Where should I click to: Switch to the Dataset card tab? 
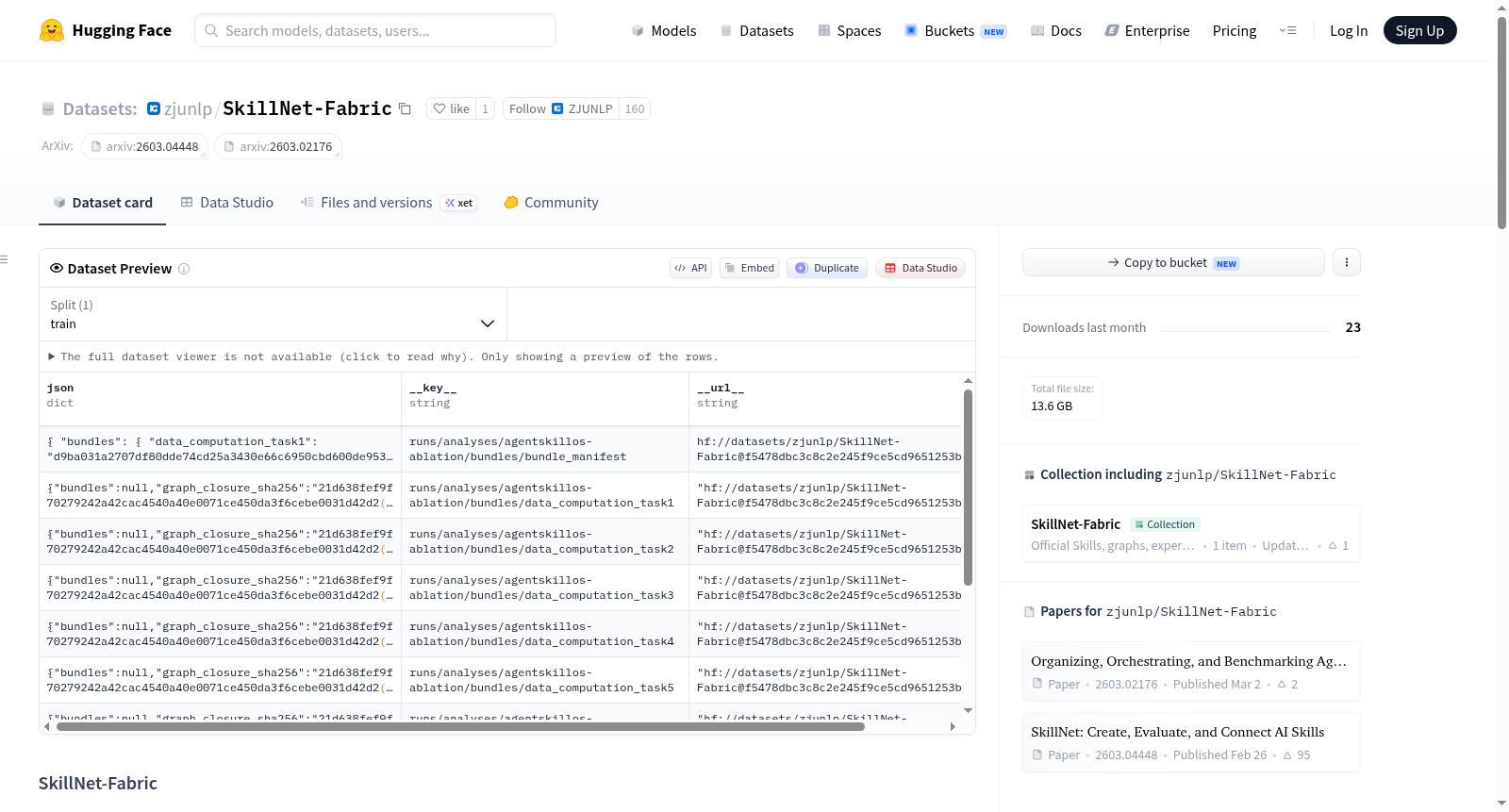click(102, 203)
